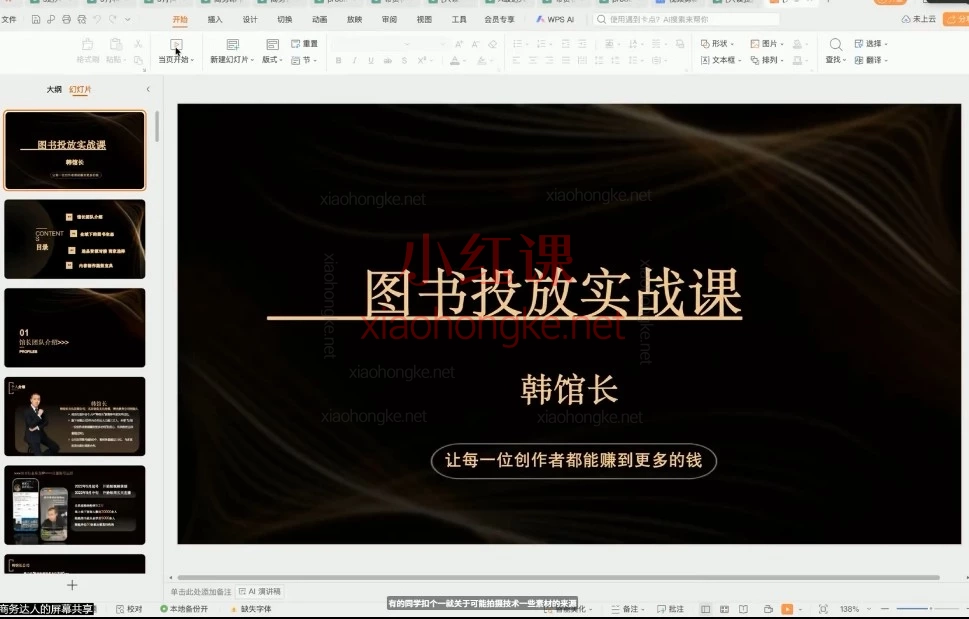Open the 审阅 review tab
Viewport: 969px width, 619px height.
tap(389, 20)
